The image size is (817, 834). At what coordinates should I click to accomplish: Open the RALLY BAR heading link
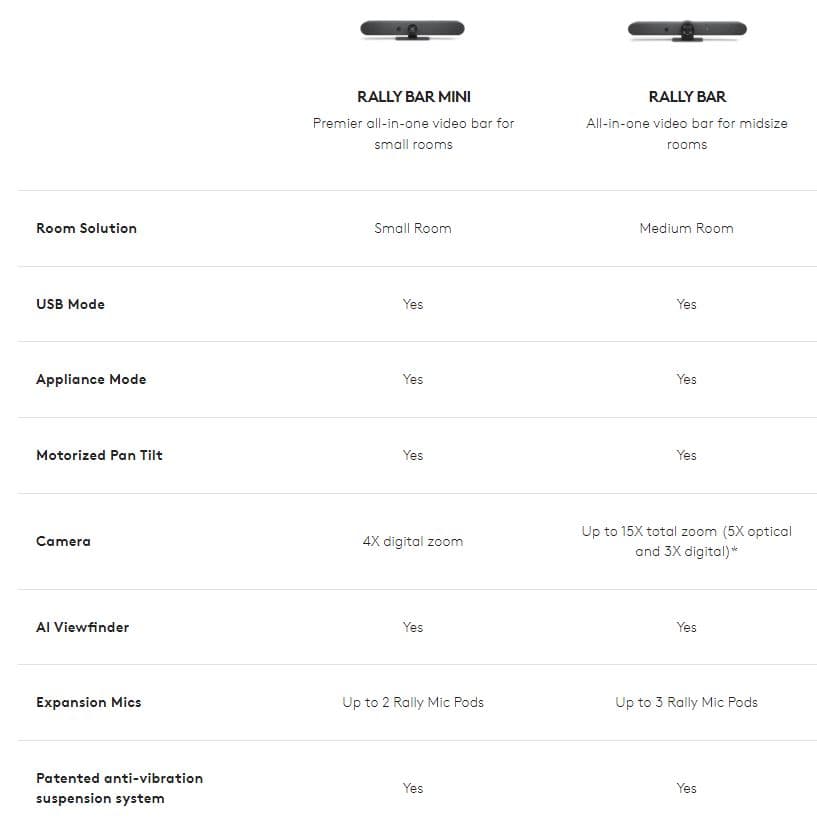pos(687,97)
